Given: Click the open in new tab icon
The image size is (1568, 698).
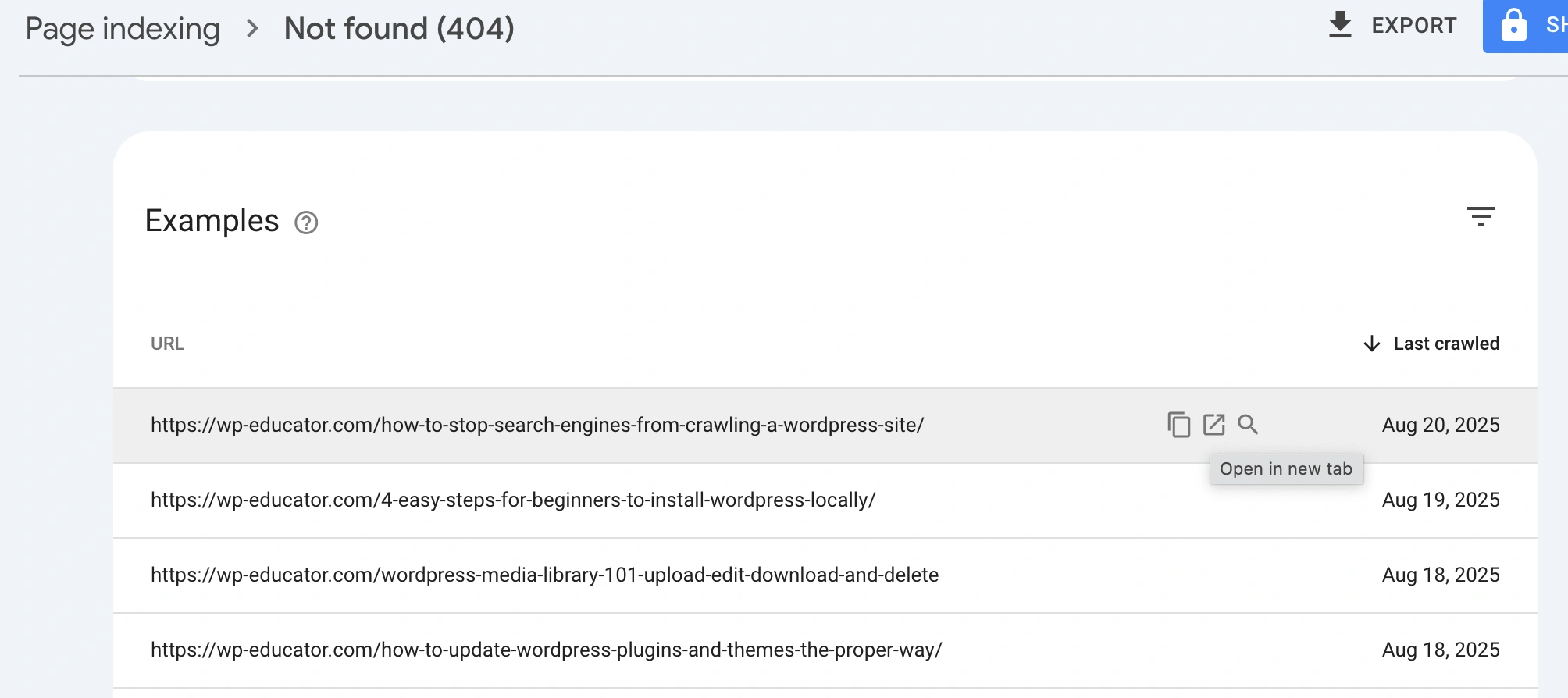Looking at the screenshot, I should click(1213, 425).
